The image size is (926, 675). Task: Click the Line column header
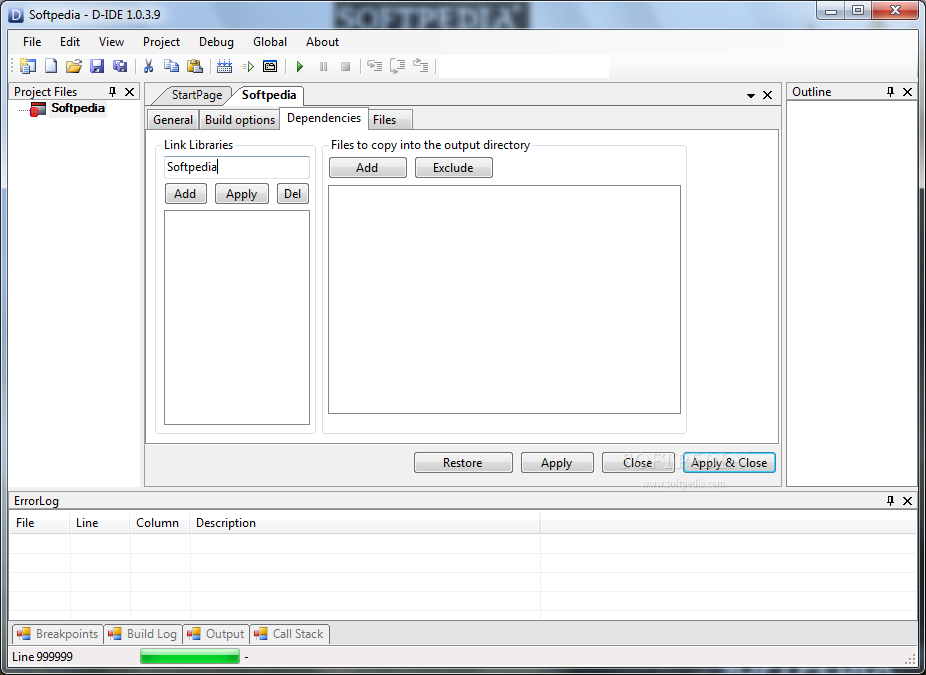100,523
